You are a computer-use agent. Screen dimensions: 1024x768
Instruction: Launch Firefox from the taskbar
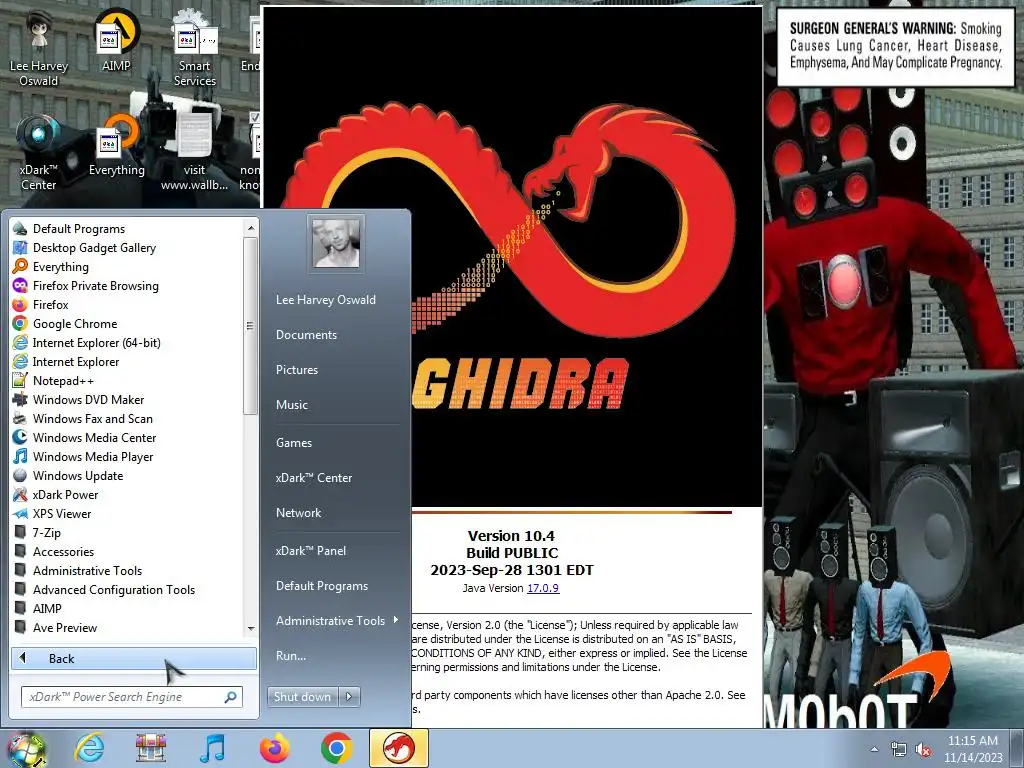tap(274, 748)
